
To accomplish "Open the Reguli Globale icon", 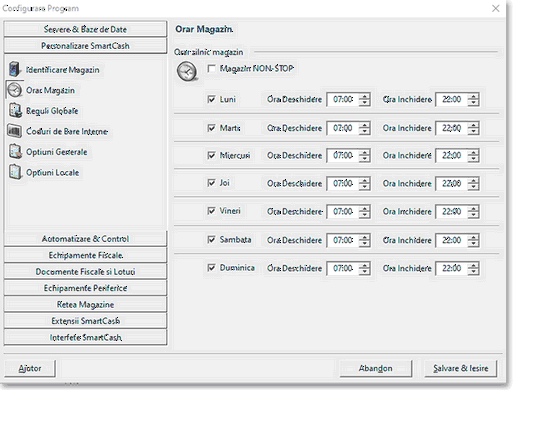I will pyautogui.click(x=15, y=110).
